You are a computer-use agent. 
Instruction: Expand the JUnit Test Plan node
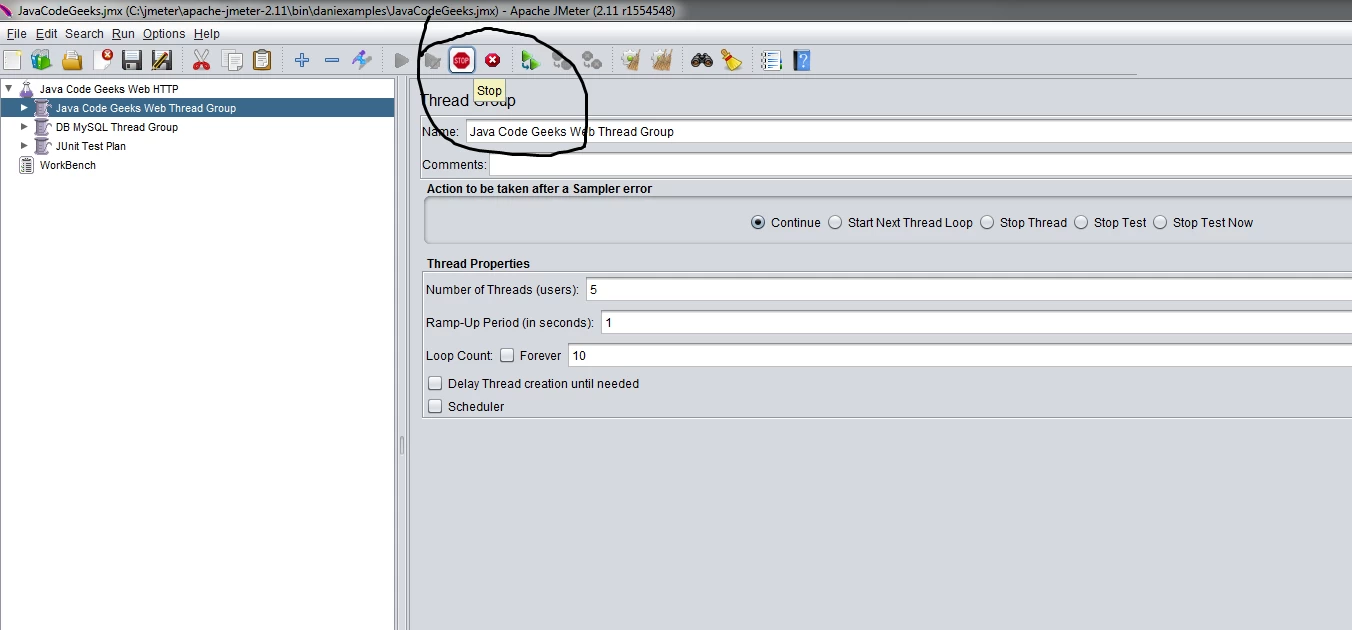tap(25, 146)
